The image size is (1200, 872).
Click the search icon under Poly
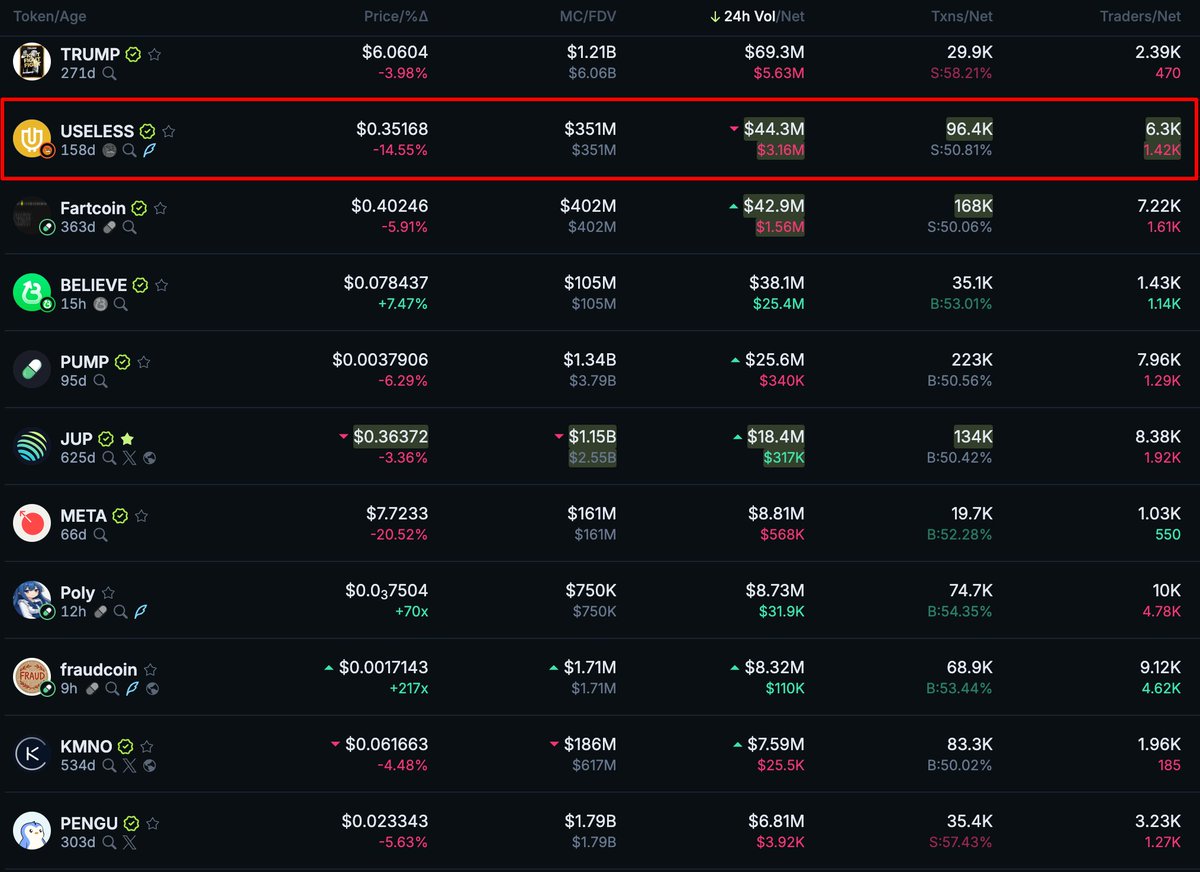(x=120, y=612)
